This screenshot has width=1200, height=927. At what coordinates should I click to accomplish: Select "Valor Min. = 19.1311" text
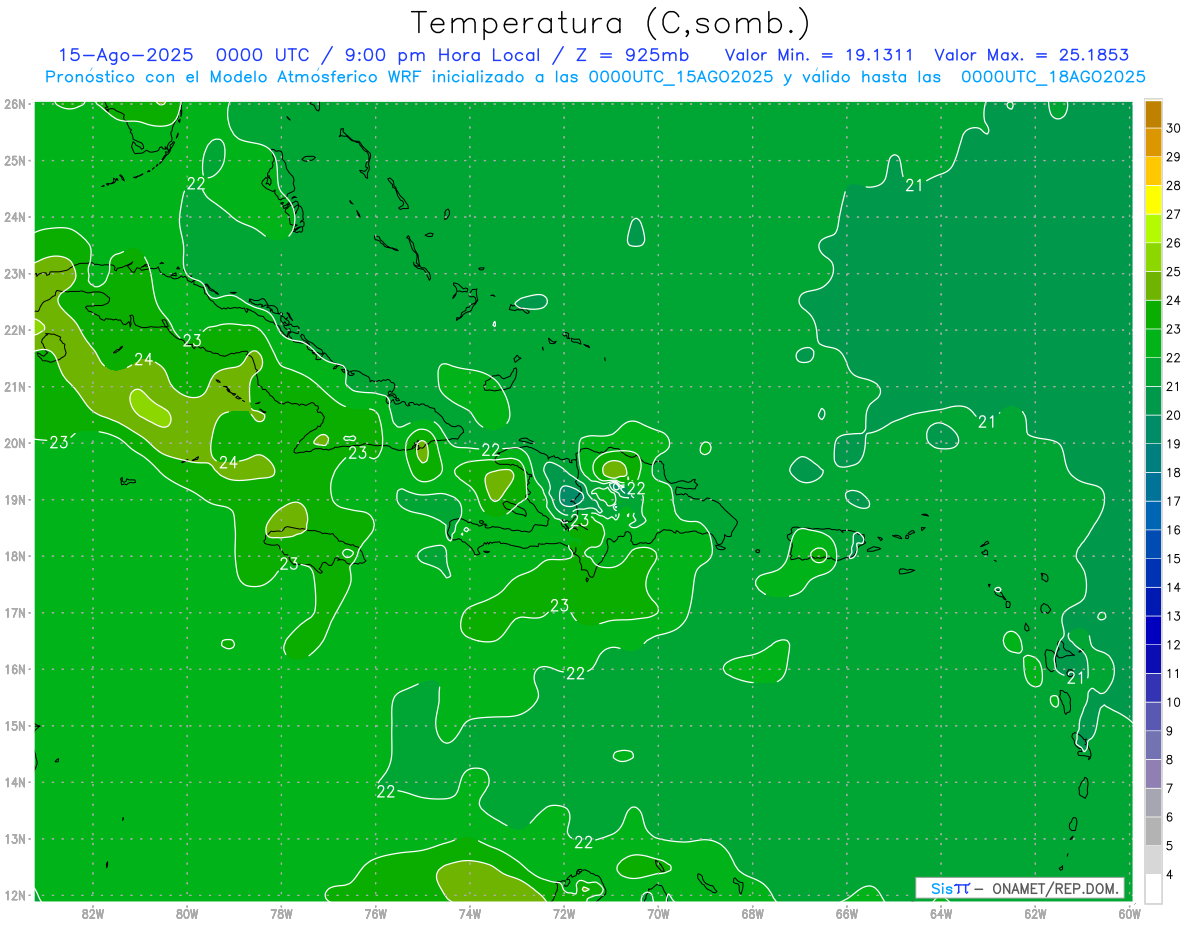tap(819, 55)
